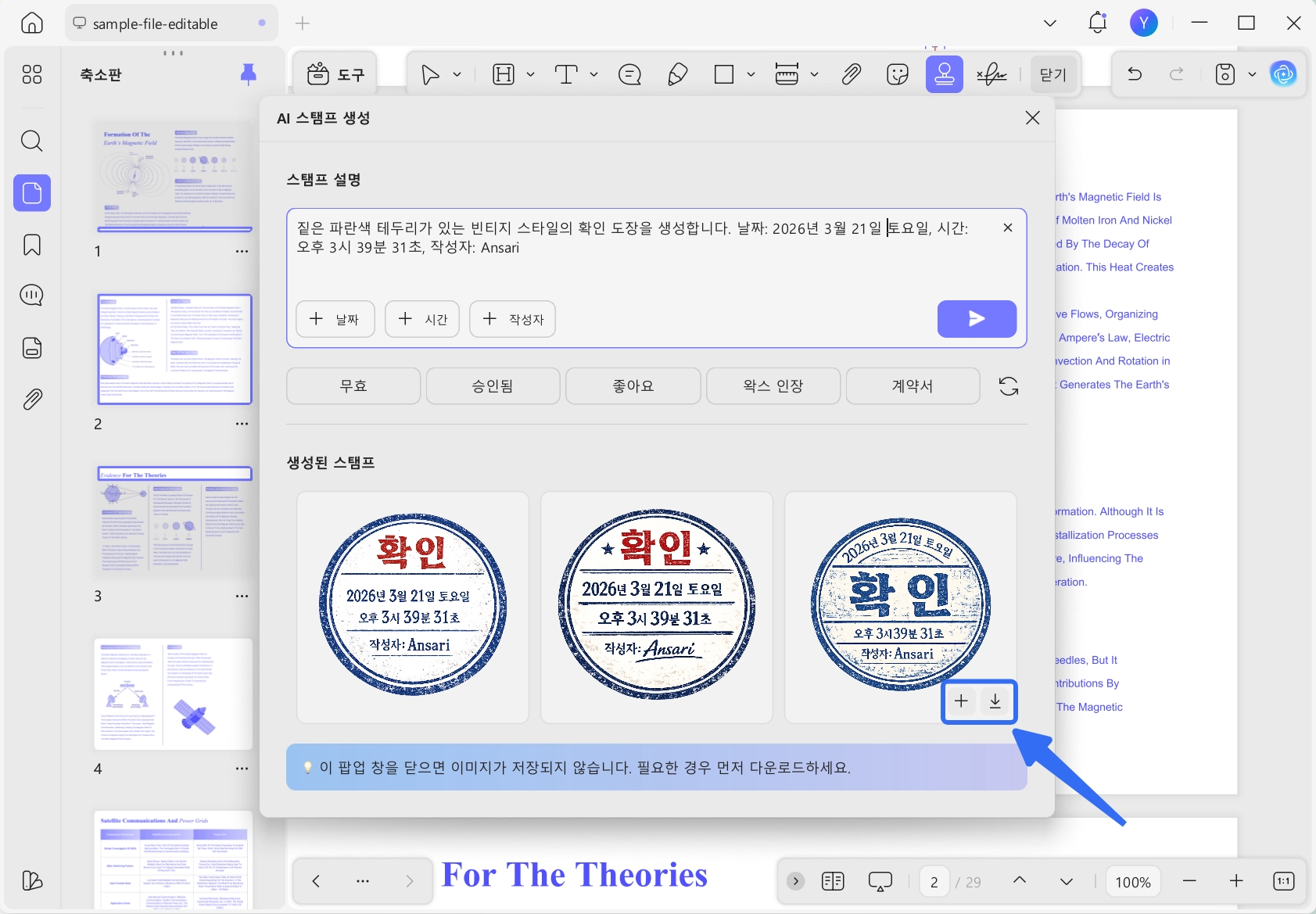Open more options for page 2 thumbnail
The image size is (1316, 914).
[x=242, y=424]
